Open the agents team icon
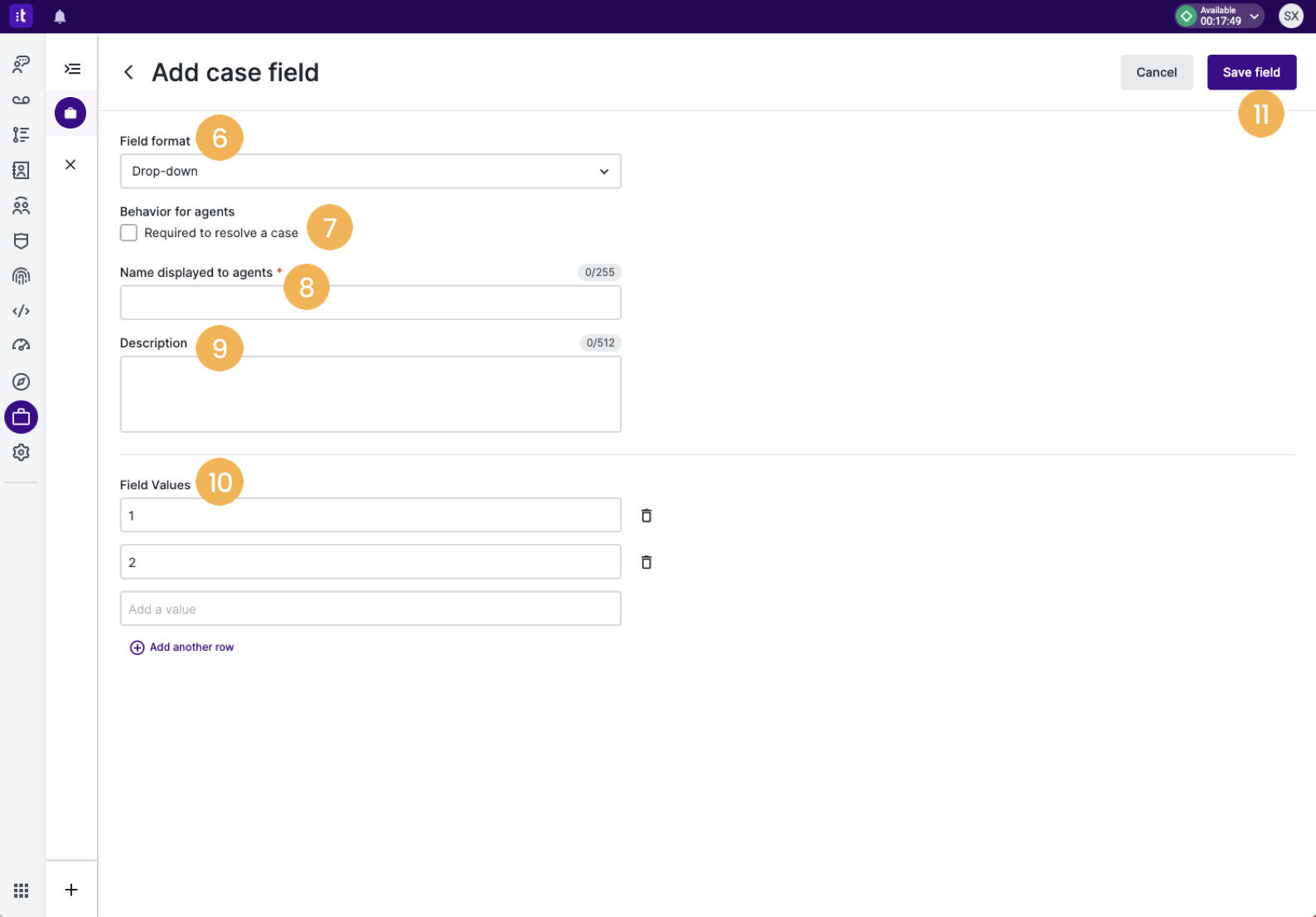Viewport: 1316px width, 917px height. tap(22, 206)
